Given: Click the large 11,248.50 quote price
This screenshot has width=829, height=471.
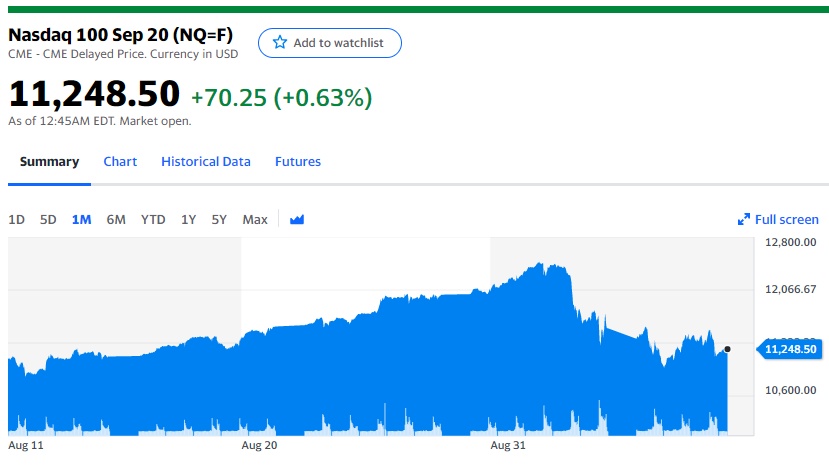Looking at the screenshot, I should click(x=94, y=94).
